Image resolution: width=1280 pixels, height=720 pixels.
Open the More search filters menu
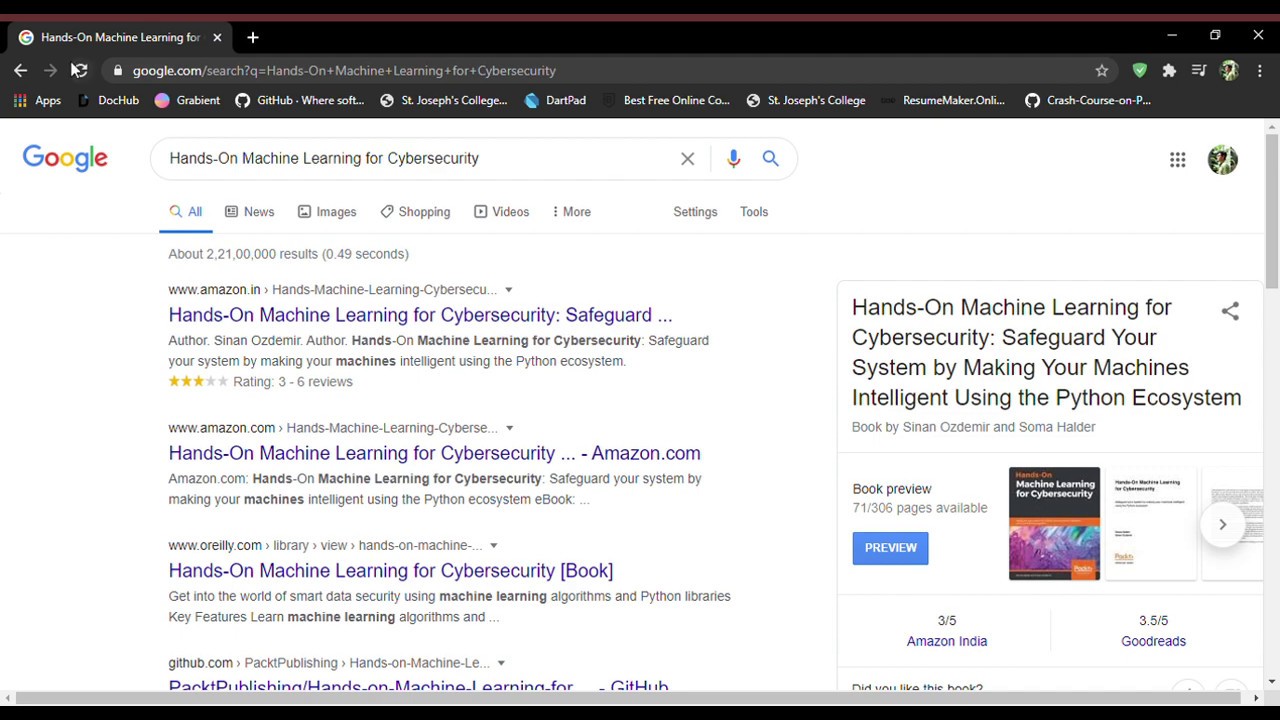(x=571, y=212)
